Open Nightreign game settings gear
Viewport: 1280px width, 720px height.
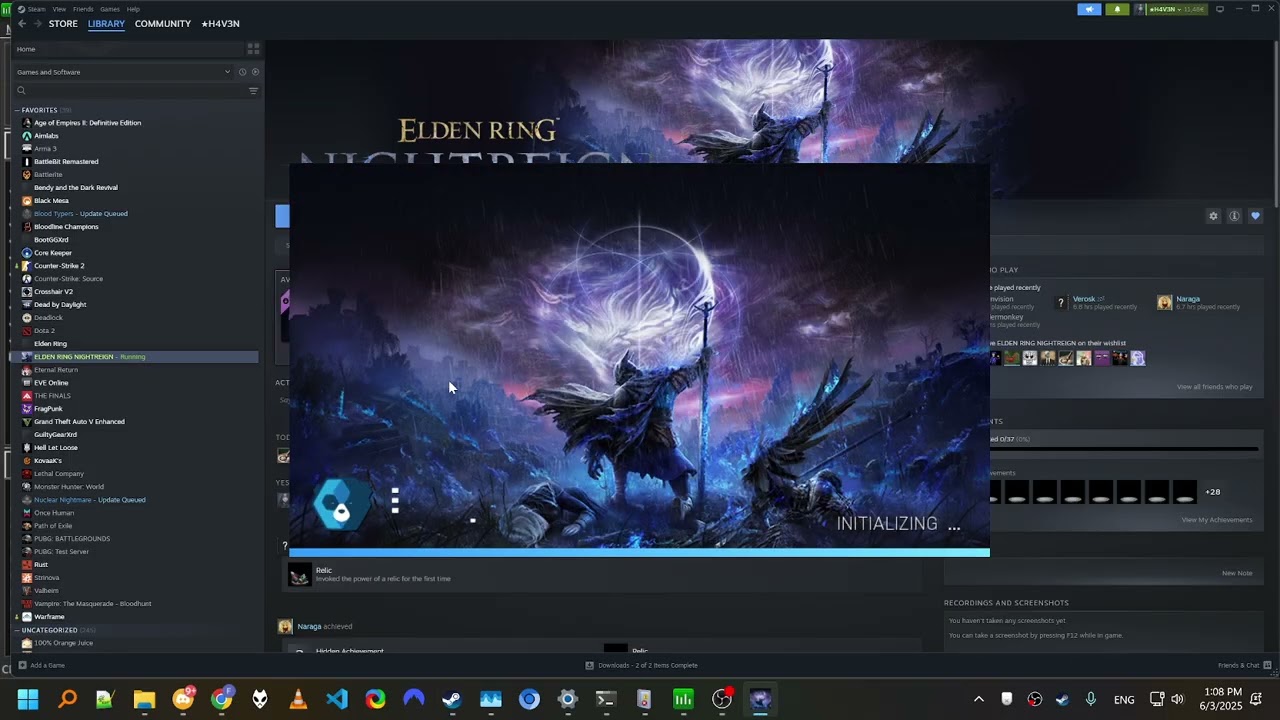[1213, 216]
